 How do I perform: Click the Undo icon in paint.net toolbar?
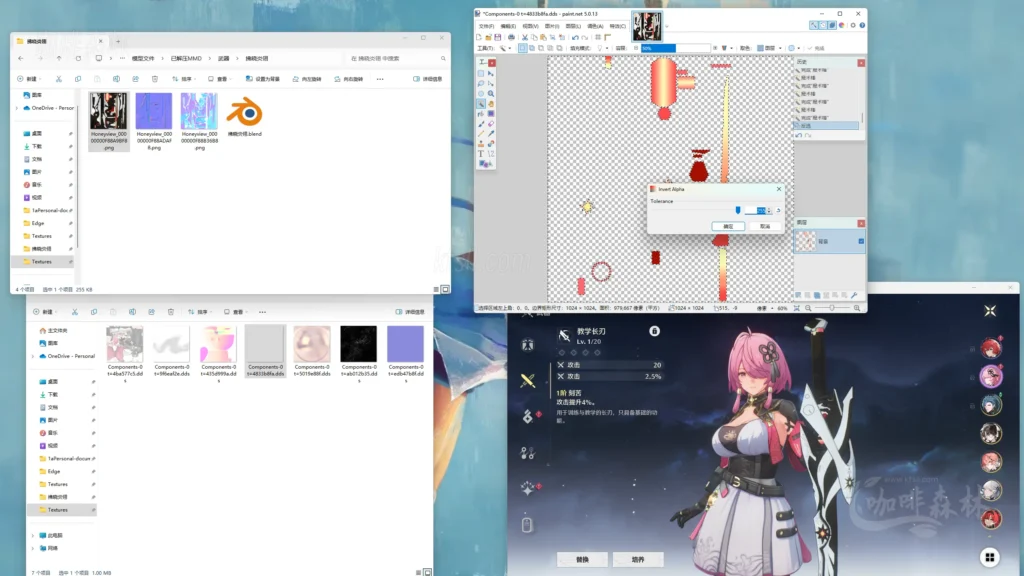tap(576, 37)
